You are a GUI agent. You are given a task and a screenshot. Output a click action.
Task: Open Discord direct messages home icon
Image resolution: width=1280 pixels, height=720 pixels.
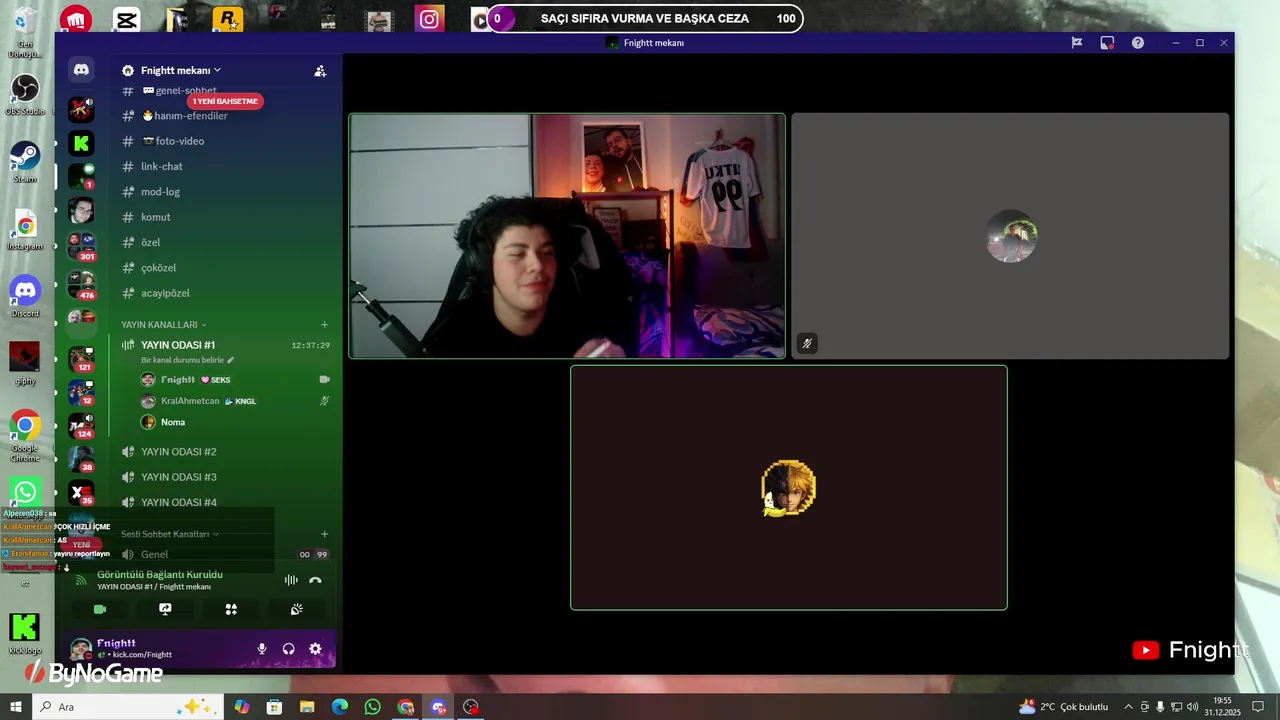tap(81, 69)
